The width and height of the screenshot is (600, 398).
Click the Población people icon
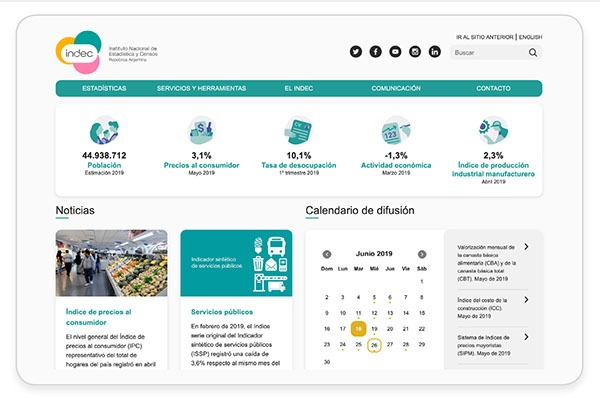pyautogui.click(x=104, y=131)
